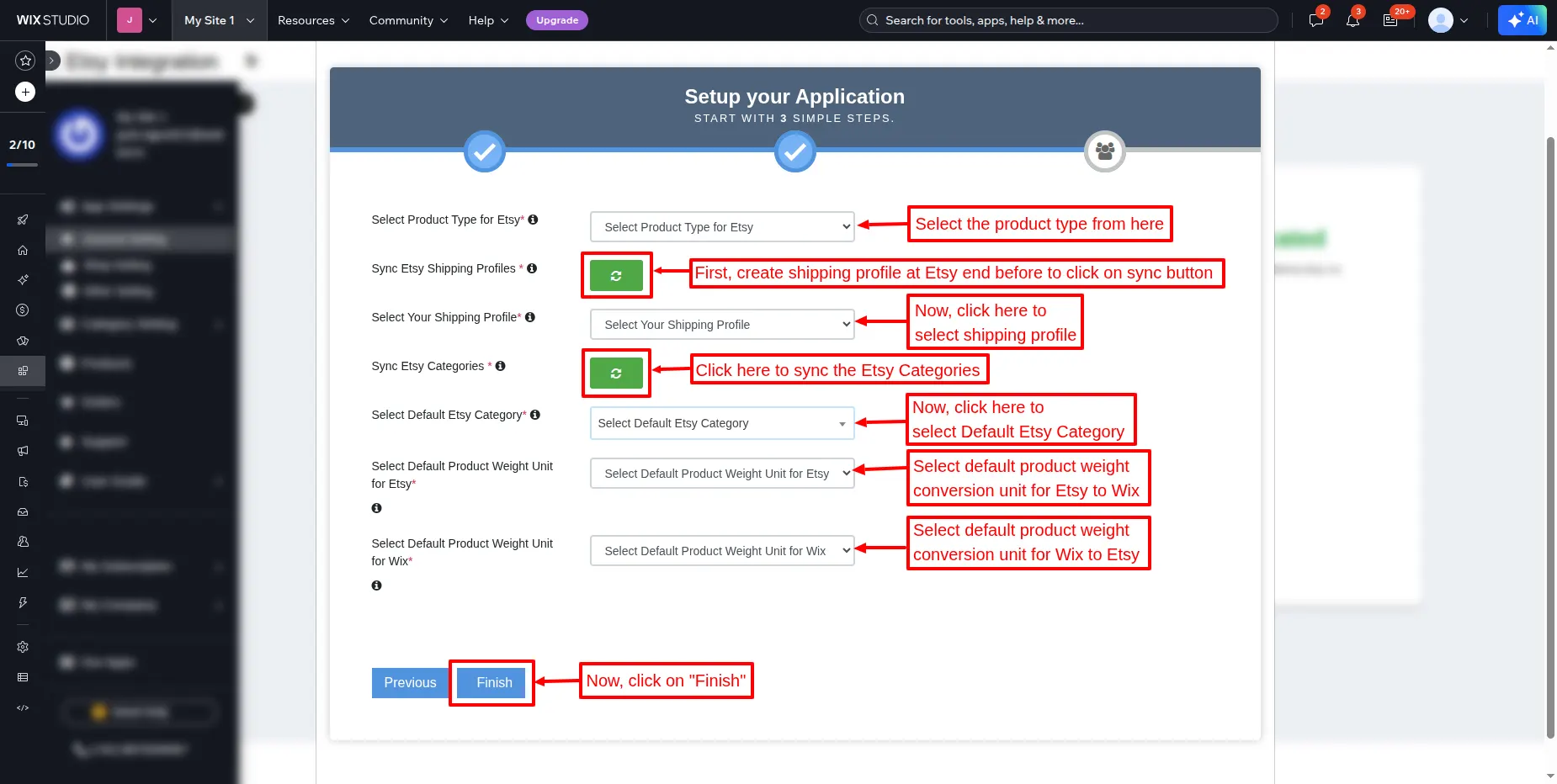This screenshot has width=1557, height=784.
Task: Open the Help menu
Action: click(488, 20)
